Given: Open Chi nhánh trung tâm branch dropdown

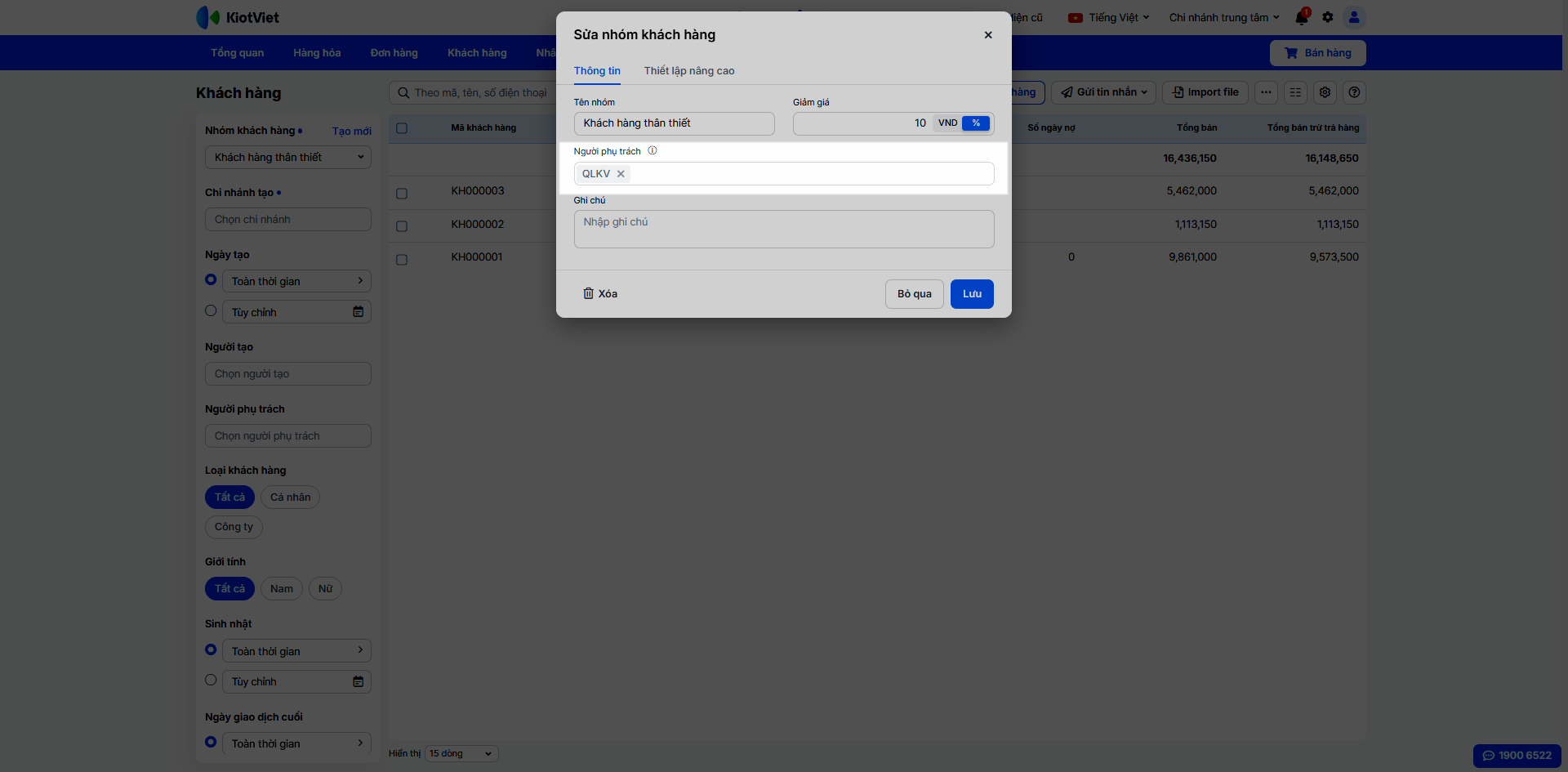Looking at the screenshot, I should coord(1224,17).
